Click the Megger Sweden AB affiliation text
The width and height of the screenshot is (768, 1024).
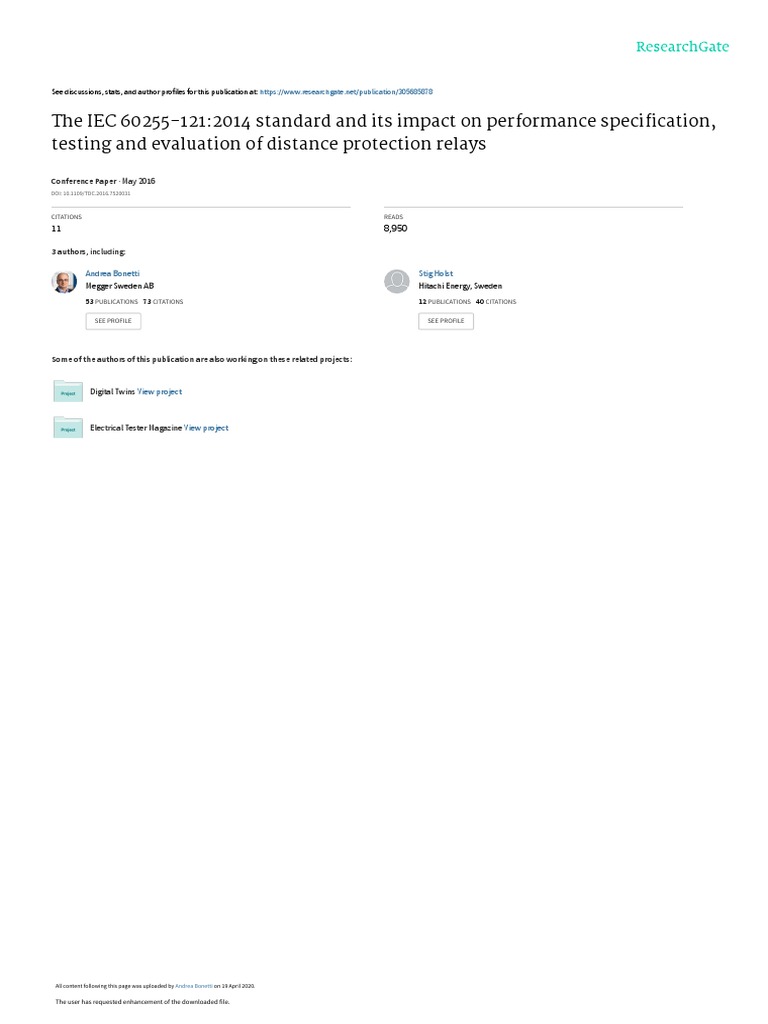click(x=120, y=286)
